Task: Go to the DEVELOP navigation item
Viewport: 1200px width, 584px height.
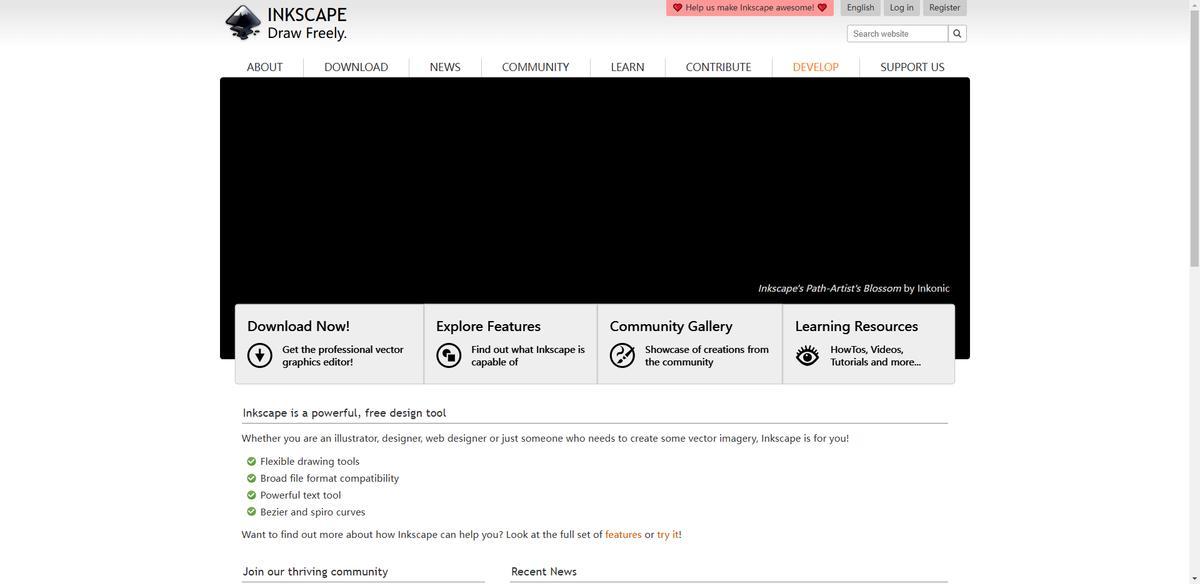Action: pos(815,67)
